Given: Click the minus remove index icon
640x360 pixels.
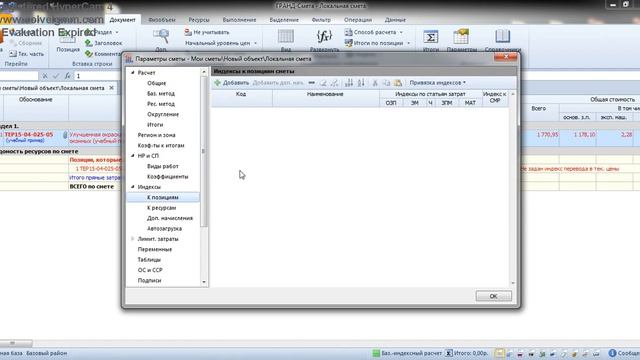Looking at the screenshot, I should pyautogui.click(x=311, y=83).
